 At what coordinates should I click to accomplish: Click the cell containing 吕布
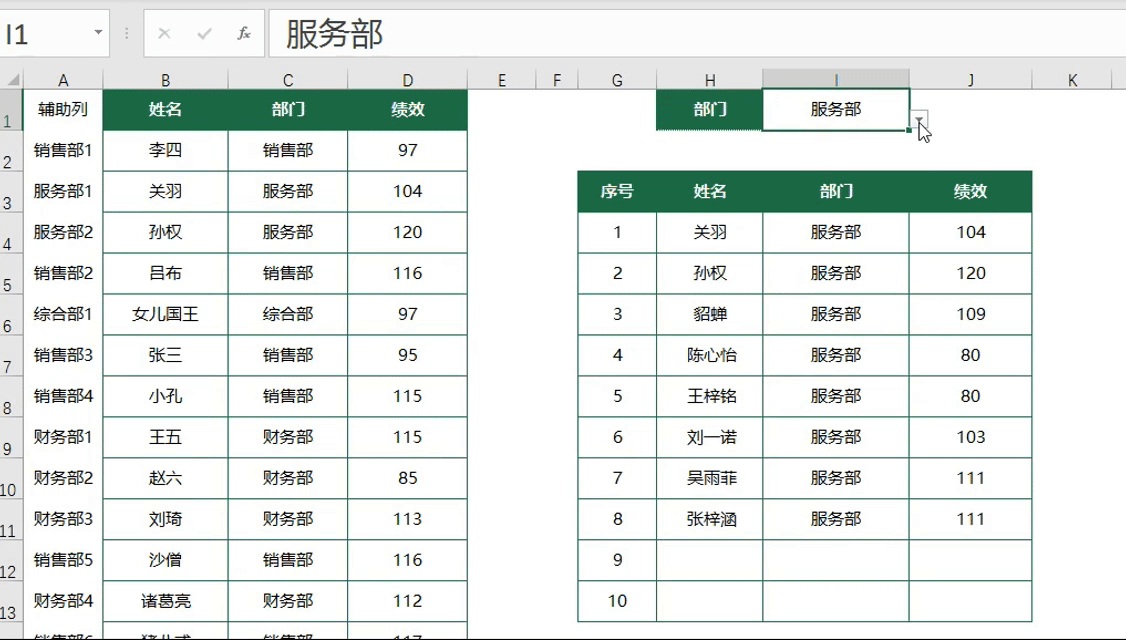(165, 273)
